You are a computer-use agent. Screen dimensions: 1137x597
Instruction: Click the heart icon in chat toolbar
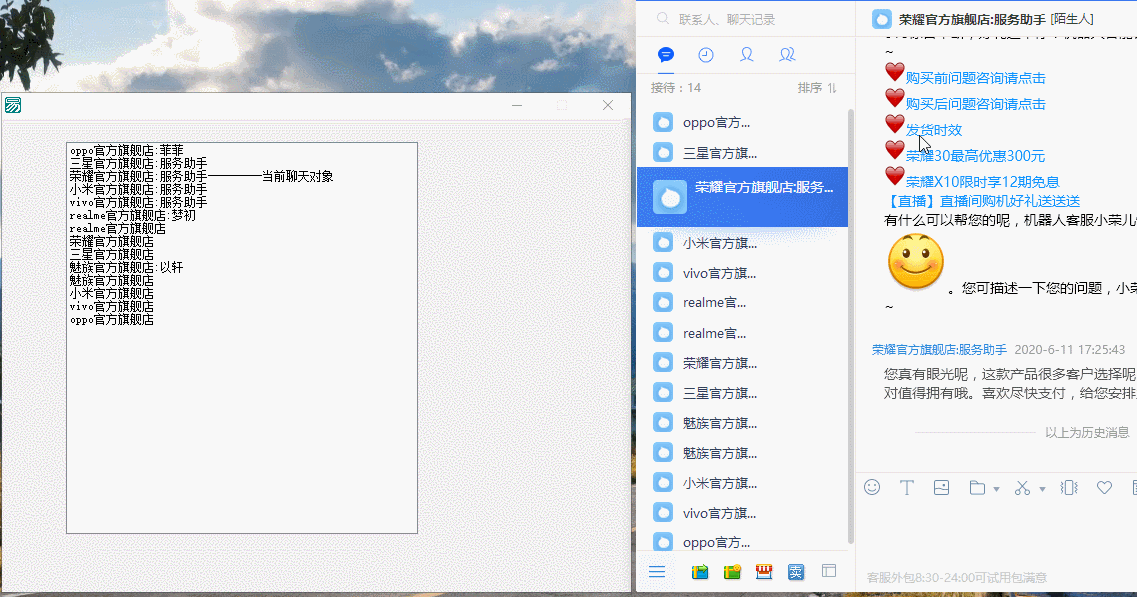pyautogui.click(x=1104, y=487)
